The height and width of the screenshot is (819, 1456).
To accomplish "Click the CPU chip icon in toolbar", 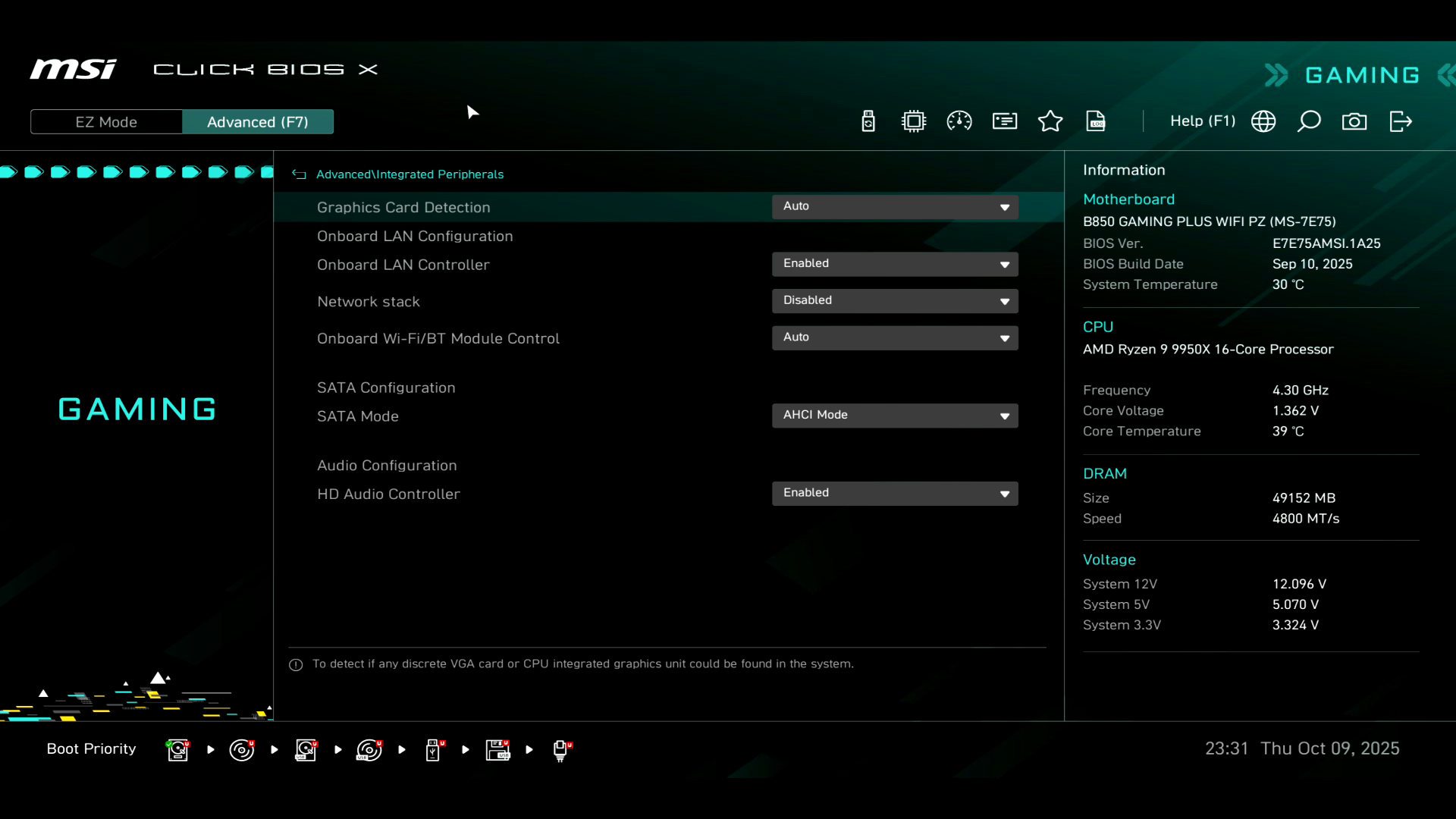I will pos(914,121).
